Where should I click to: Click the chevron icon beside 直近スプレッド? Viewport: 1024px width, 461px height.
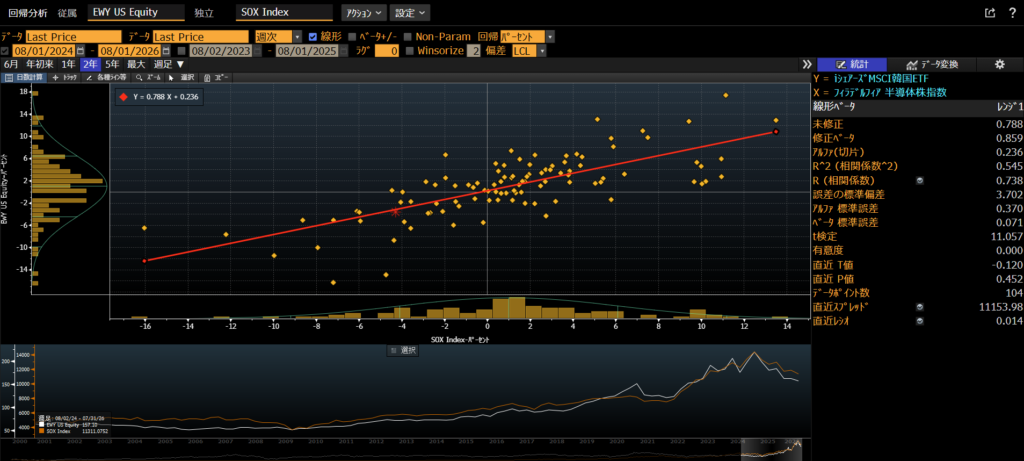pos(920,307)
